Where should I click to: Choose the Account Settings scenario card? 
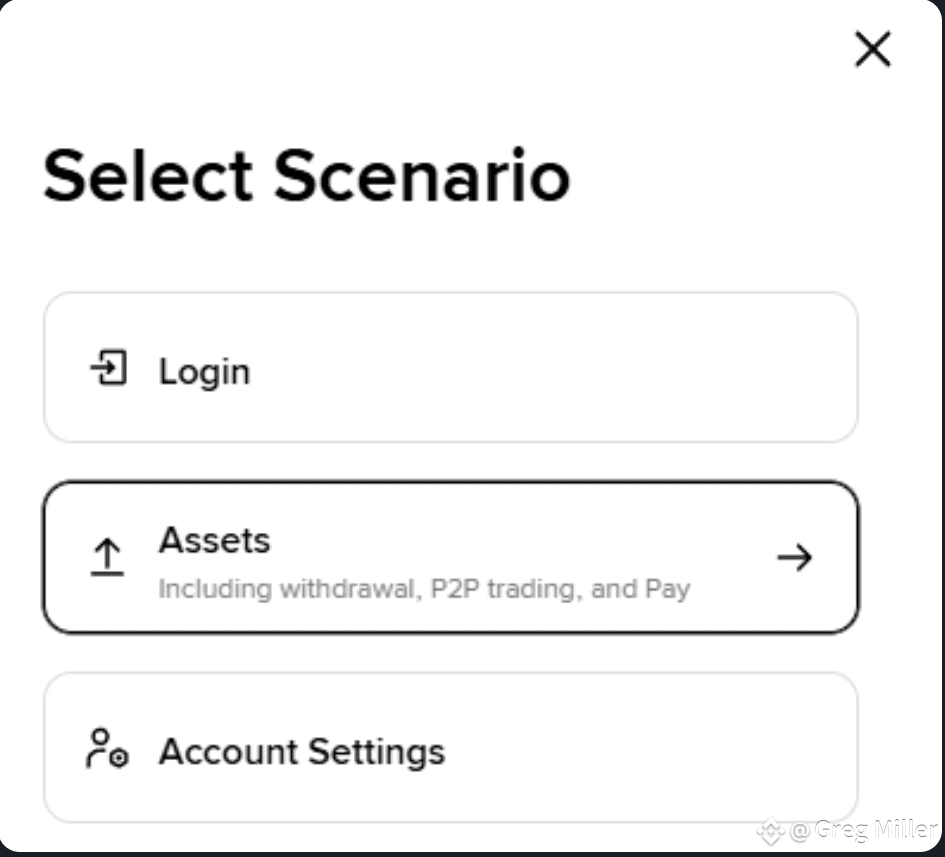451,747
